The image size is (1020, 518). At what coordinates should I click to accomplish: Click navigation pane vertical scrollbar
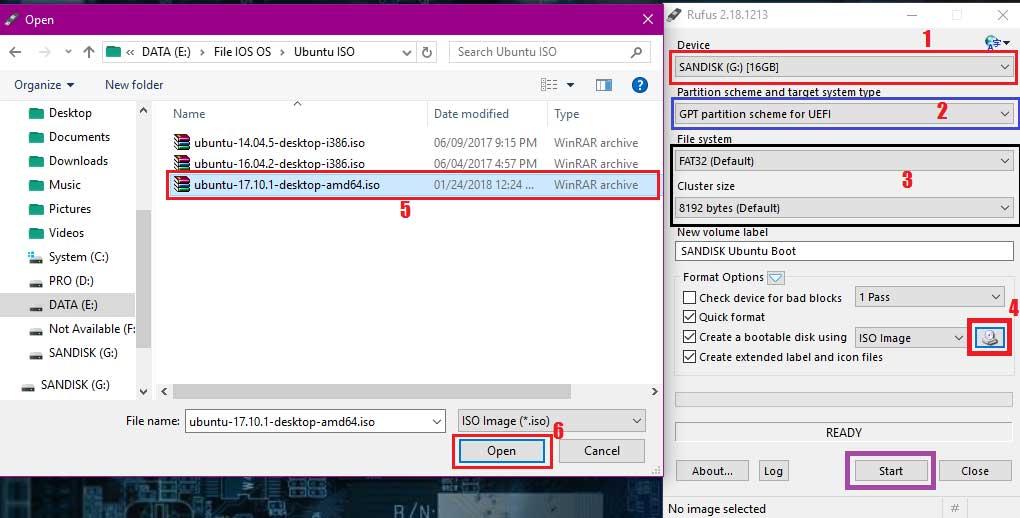click(x=143, y=279)
